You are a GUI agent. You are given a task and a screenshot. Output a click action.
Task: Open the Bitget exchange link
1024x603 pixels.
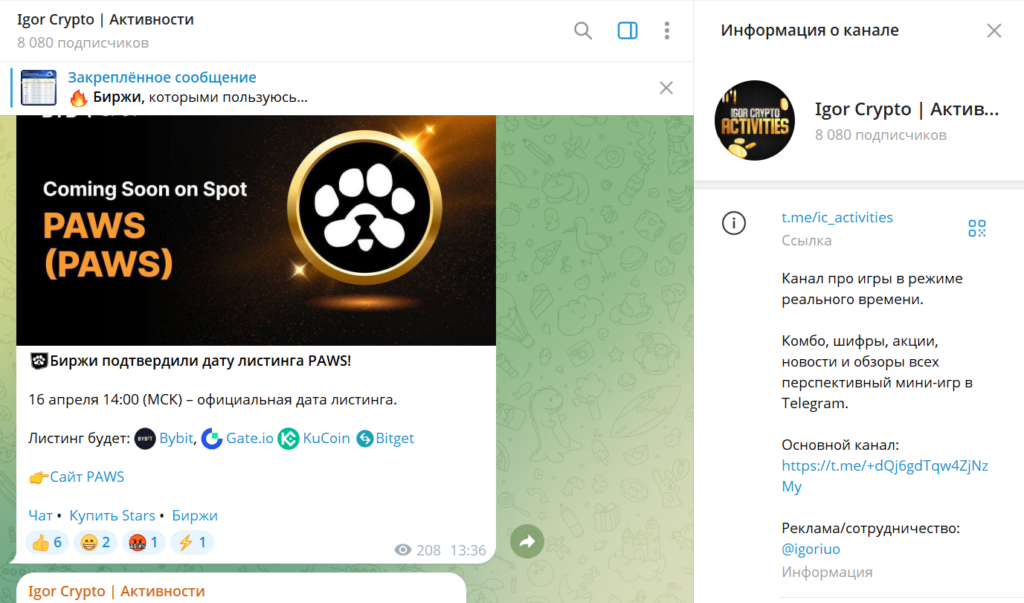click(394, 438)
